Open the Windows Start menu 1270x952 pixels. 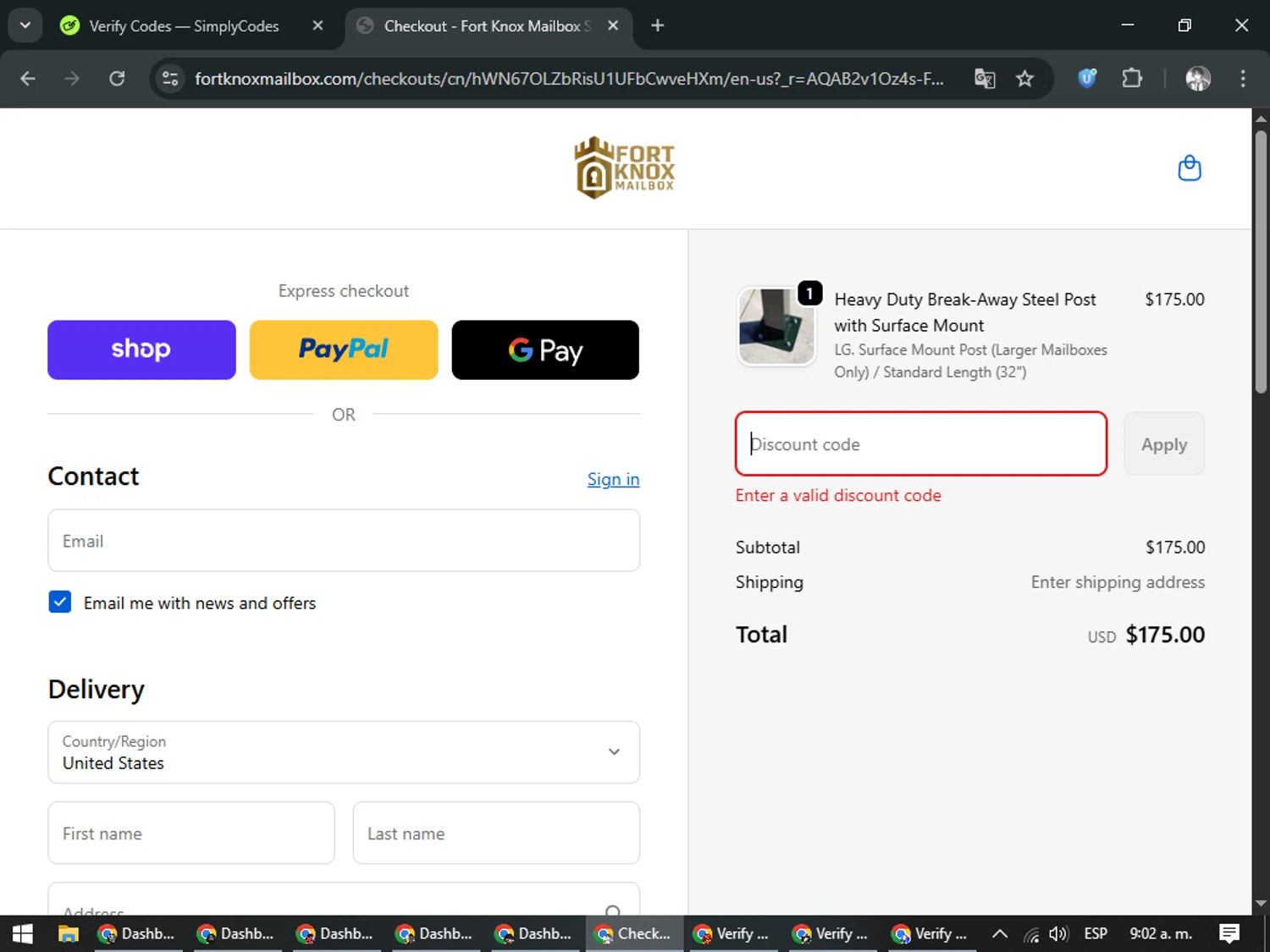click(x=23, y=933)
